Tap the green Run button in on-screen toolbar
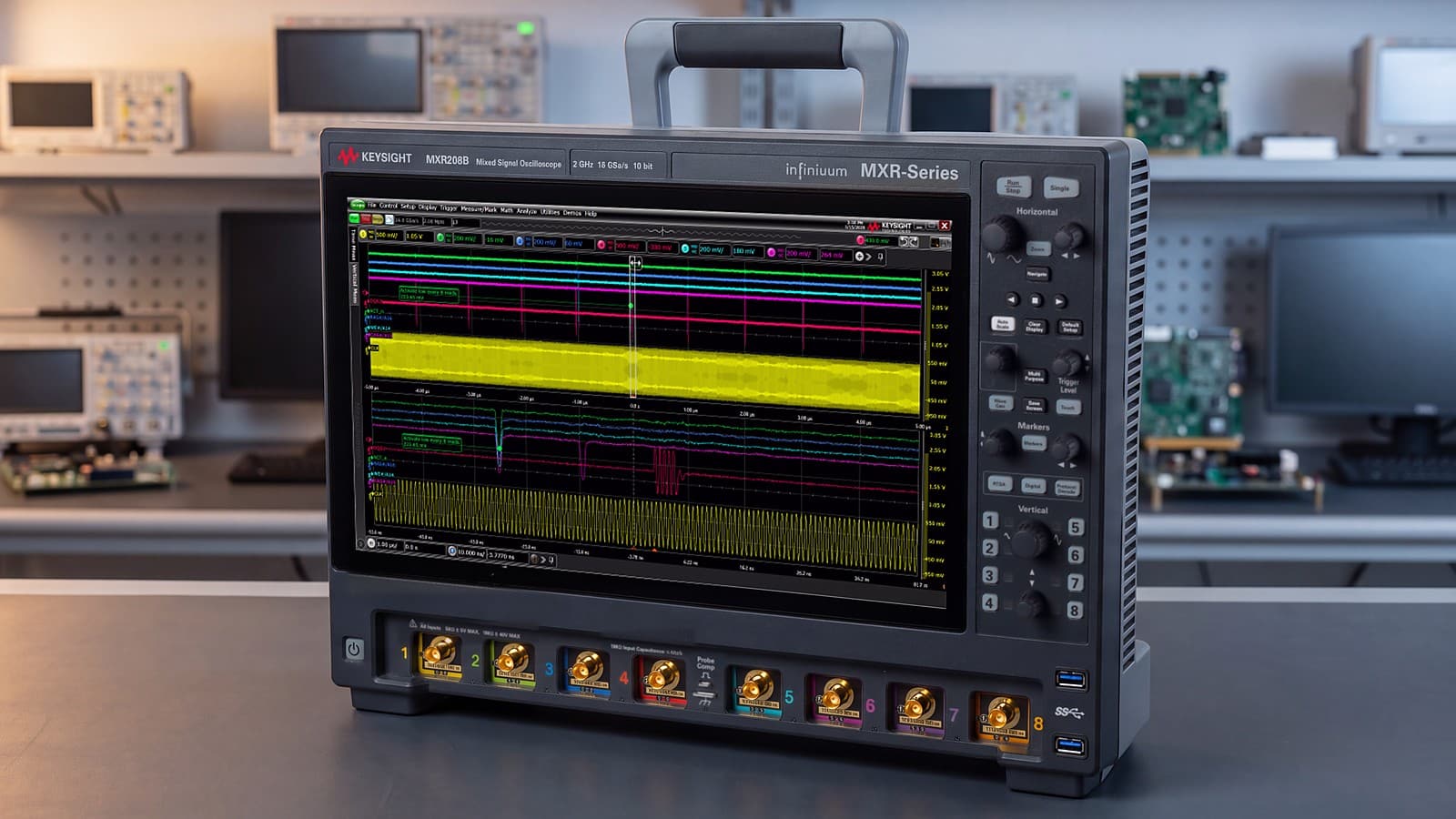The height and width of the screenshot is (819, 1456). 355,218
